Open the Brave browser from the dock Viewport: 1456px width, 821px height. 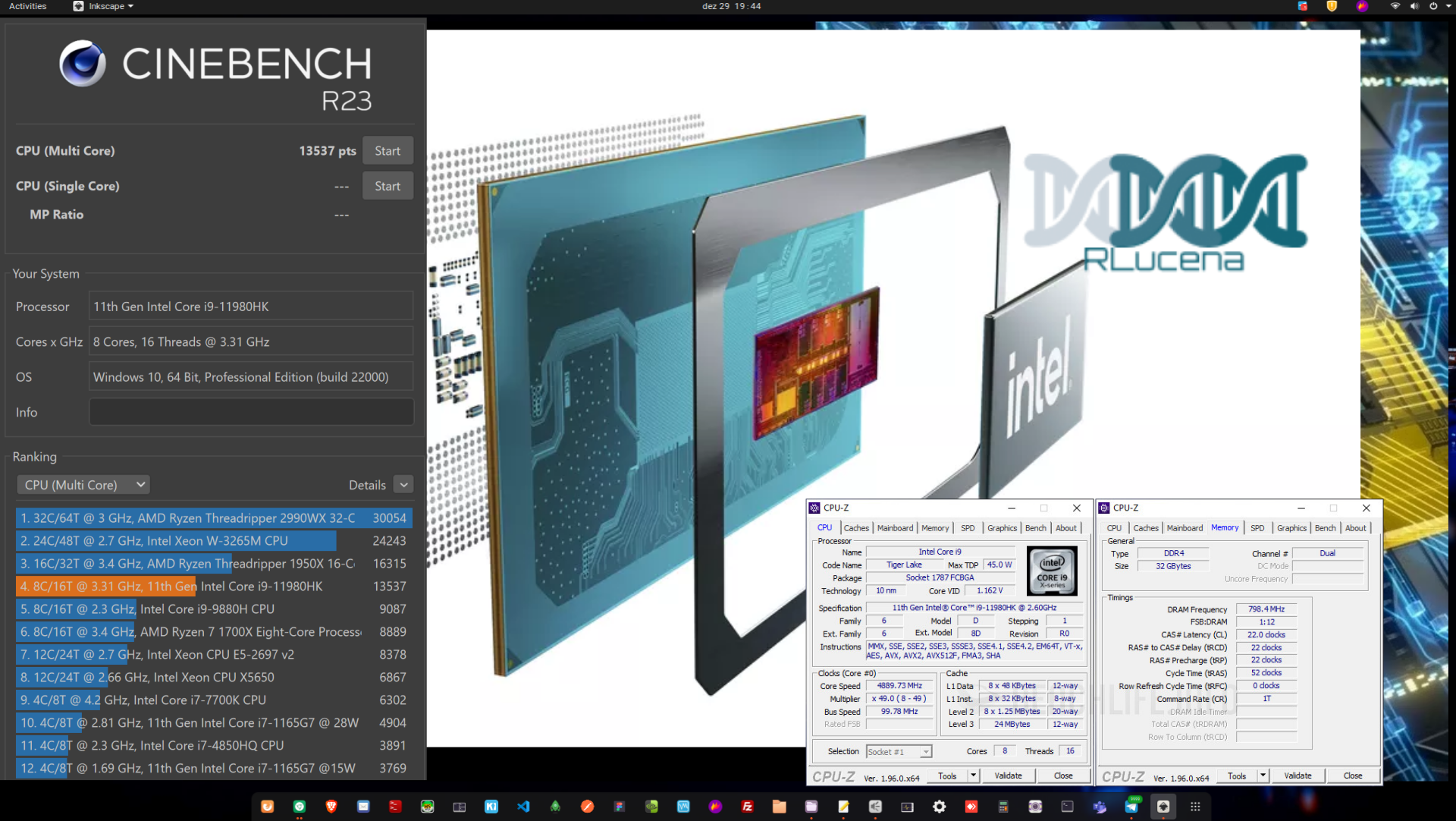pos(331,807)
